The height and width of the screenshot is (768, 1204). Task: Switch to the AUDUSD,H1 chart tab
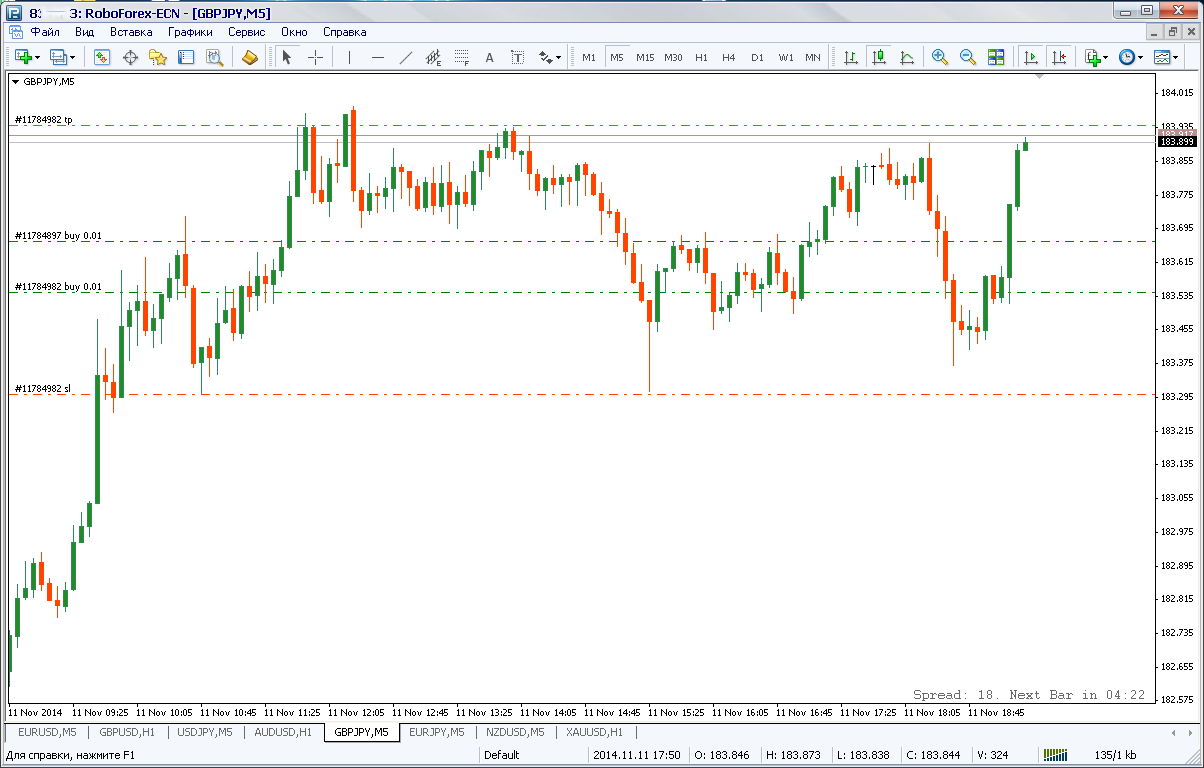point(284,733)
